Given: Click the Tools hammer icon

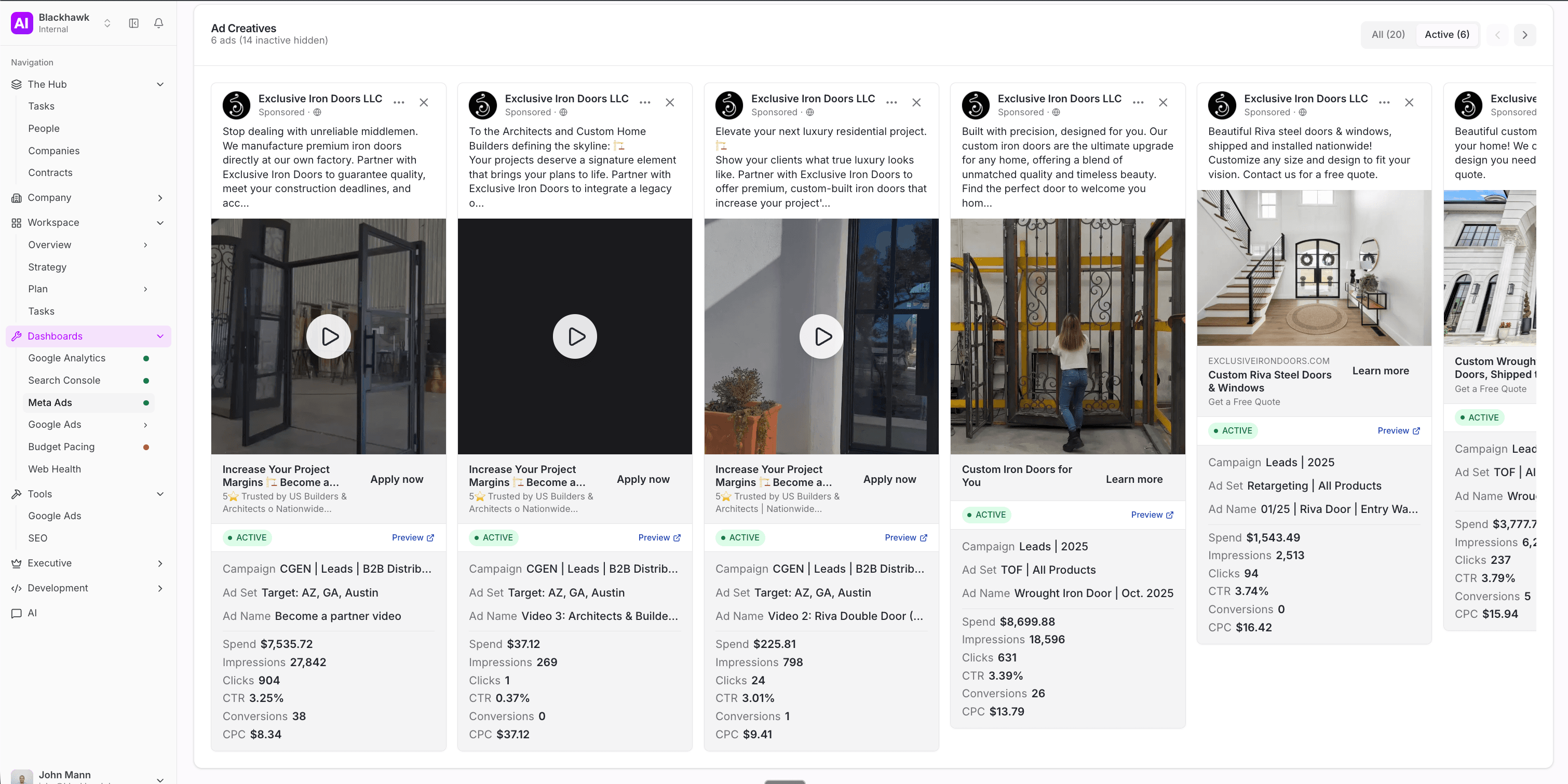Looking at the screenshot, I should [17, 494].
